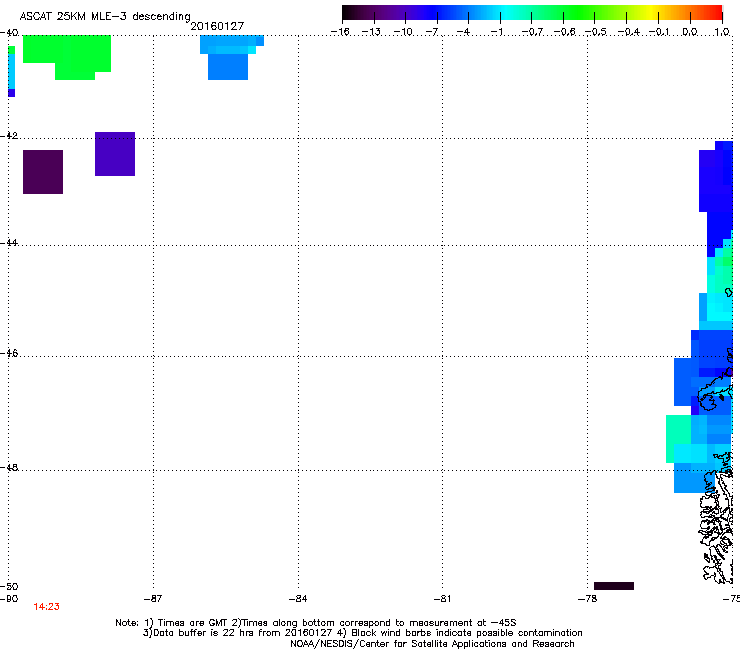The width and height of the screenshot is (740, 650).
Task: Click the large green data patch near -40
Action: tap(67, 57)
